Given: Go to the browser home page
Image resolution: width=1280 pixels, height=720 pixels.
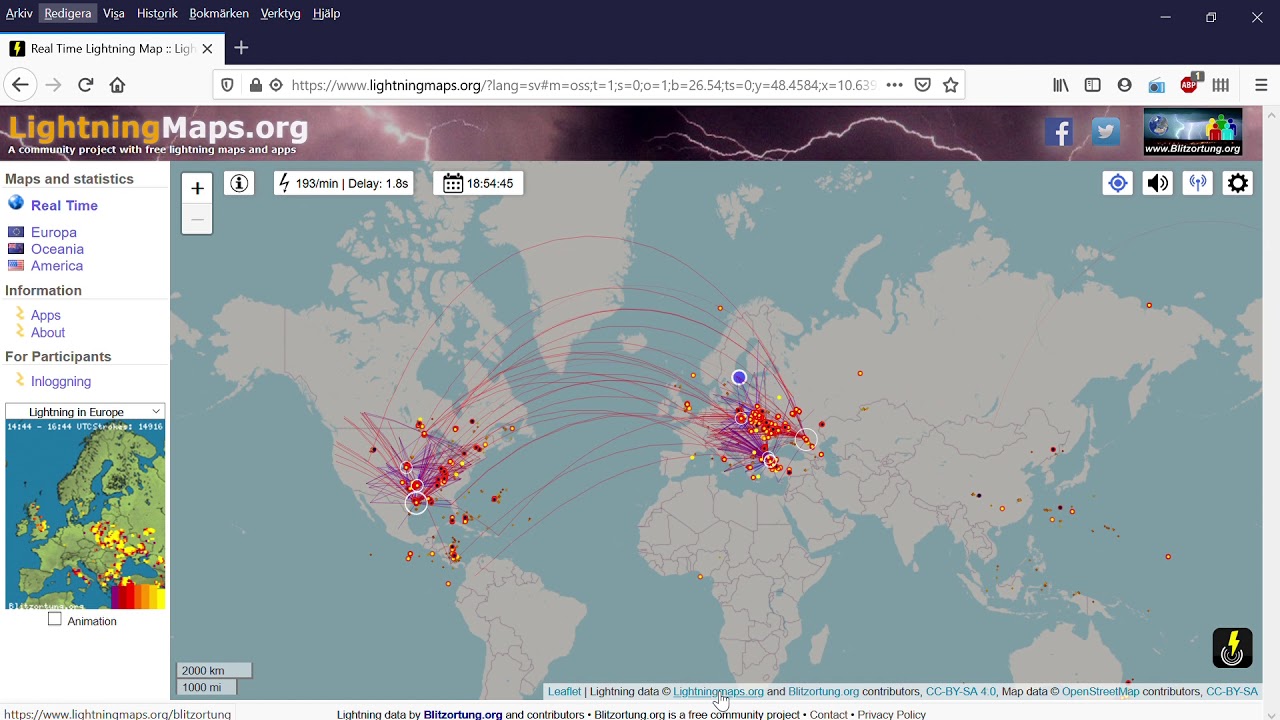Looking at the screenshot, I should [118, 85].
